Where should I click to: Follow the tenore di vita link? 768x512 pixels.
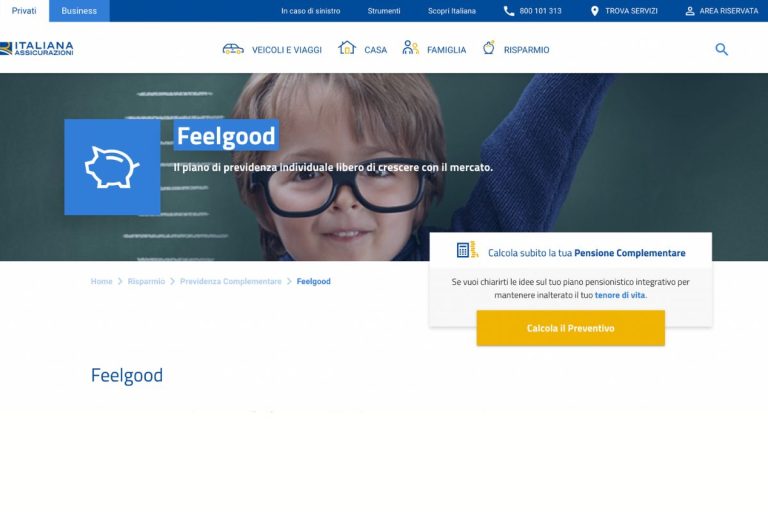tap(620, 295)
